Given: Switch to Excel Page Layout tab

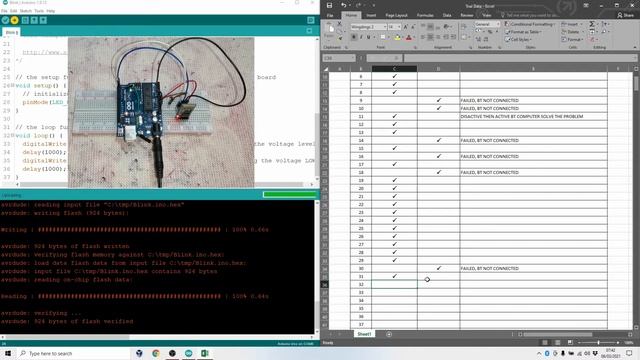Looking at the screenshot, I should point(396,15).
